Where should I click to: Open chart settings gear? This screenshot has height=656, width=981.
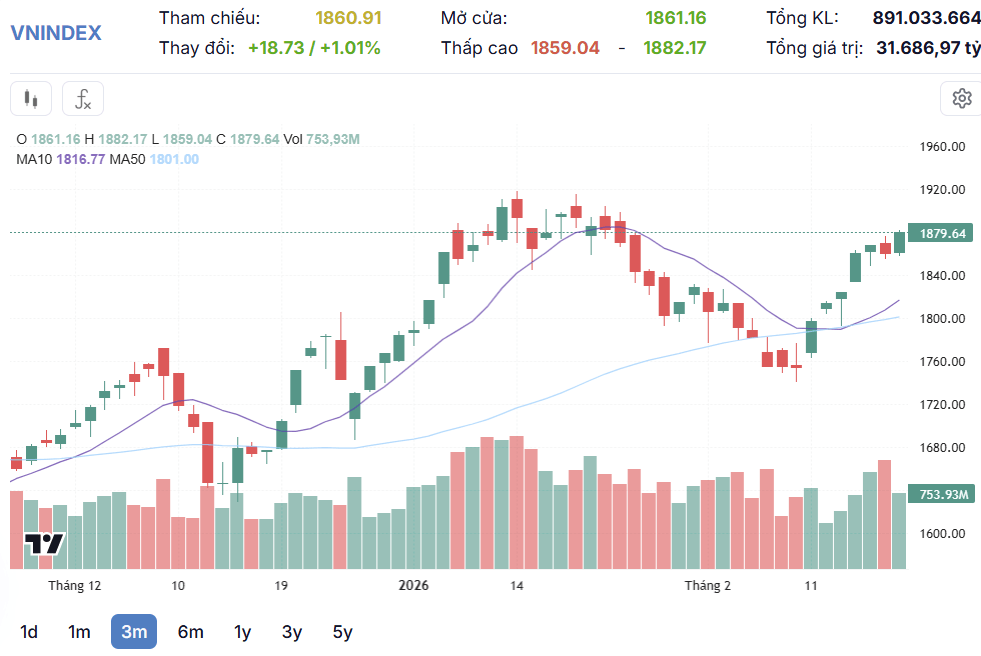coord(961,99)
